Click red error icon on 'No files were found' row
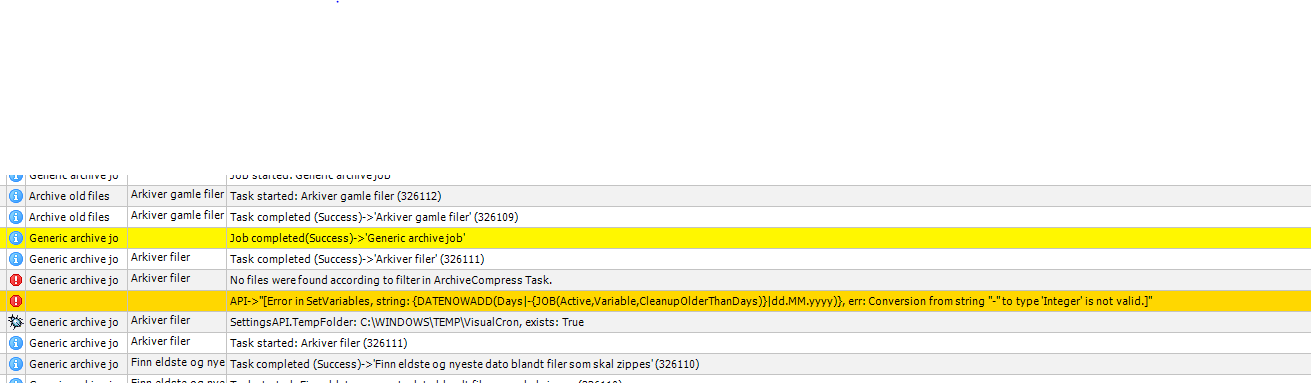 coord(15,280)
